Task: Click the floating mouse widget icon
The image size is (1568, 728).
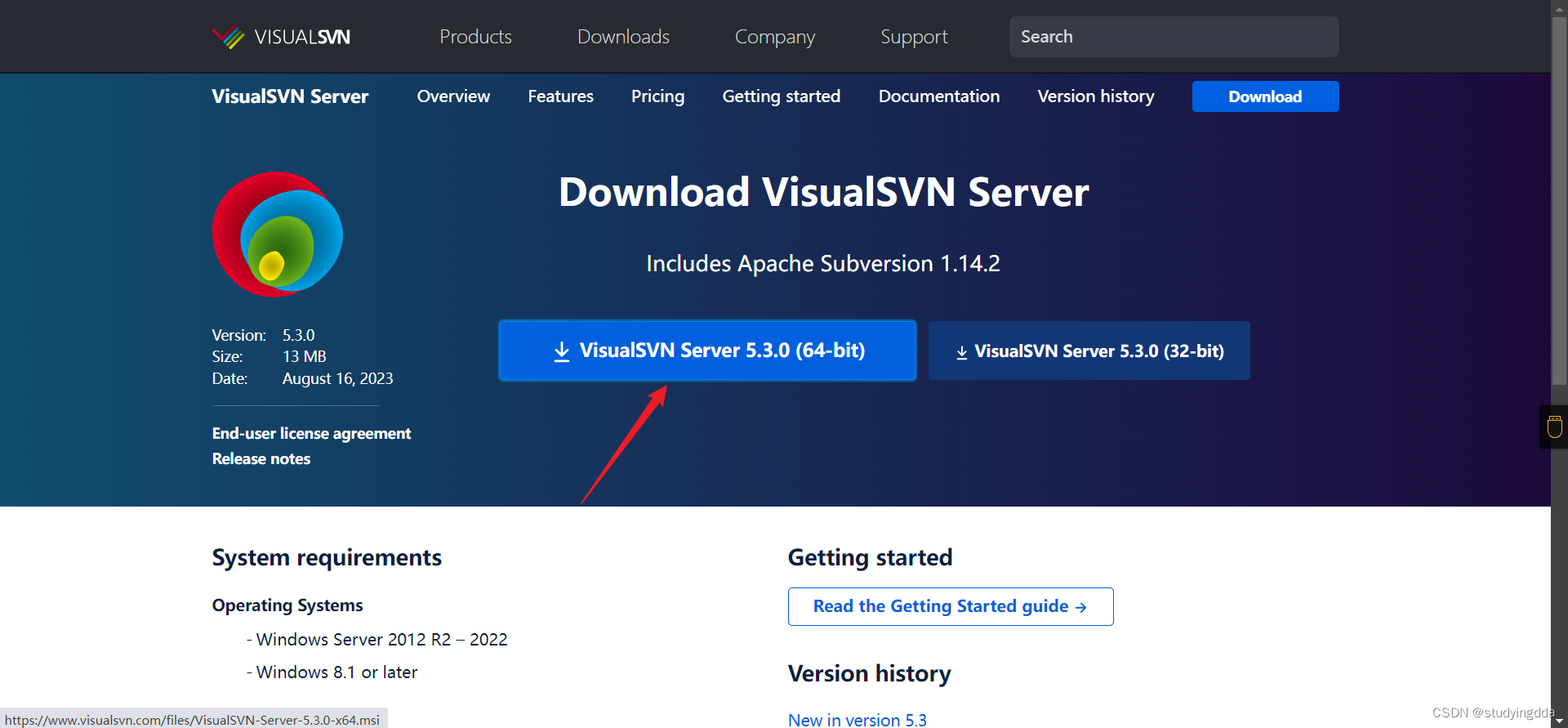Action: point(1554,427)
